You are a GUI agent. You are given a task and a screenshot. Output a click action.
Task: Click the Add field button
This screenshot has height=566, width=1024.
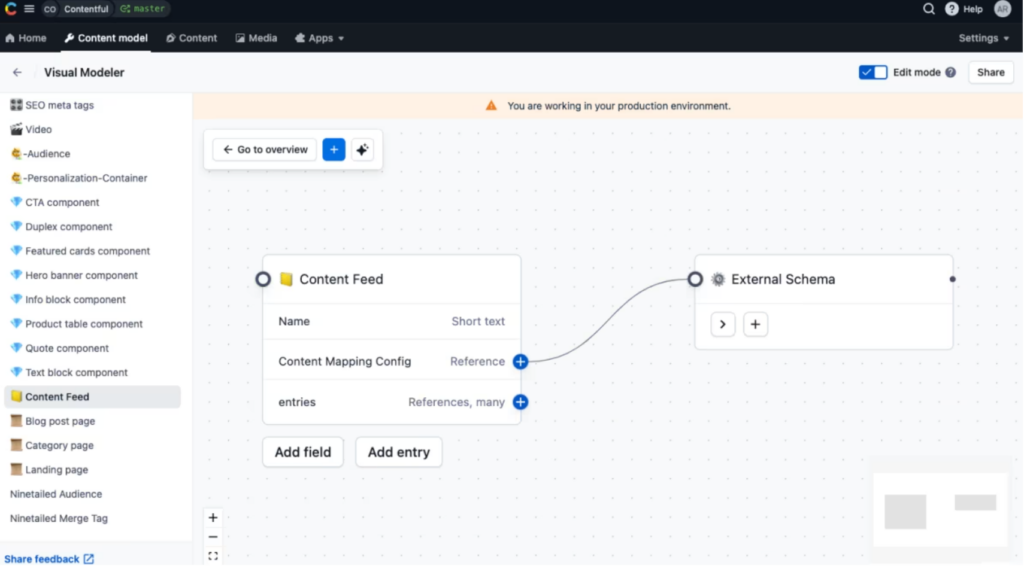(303, 452)
